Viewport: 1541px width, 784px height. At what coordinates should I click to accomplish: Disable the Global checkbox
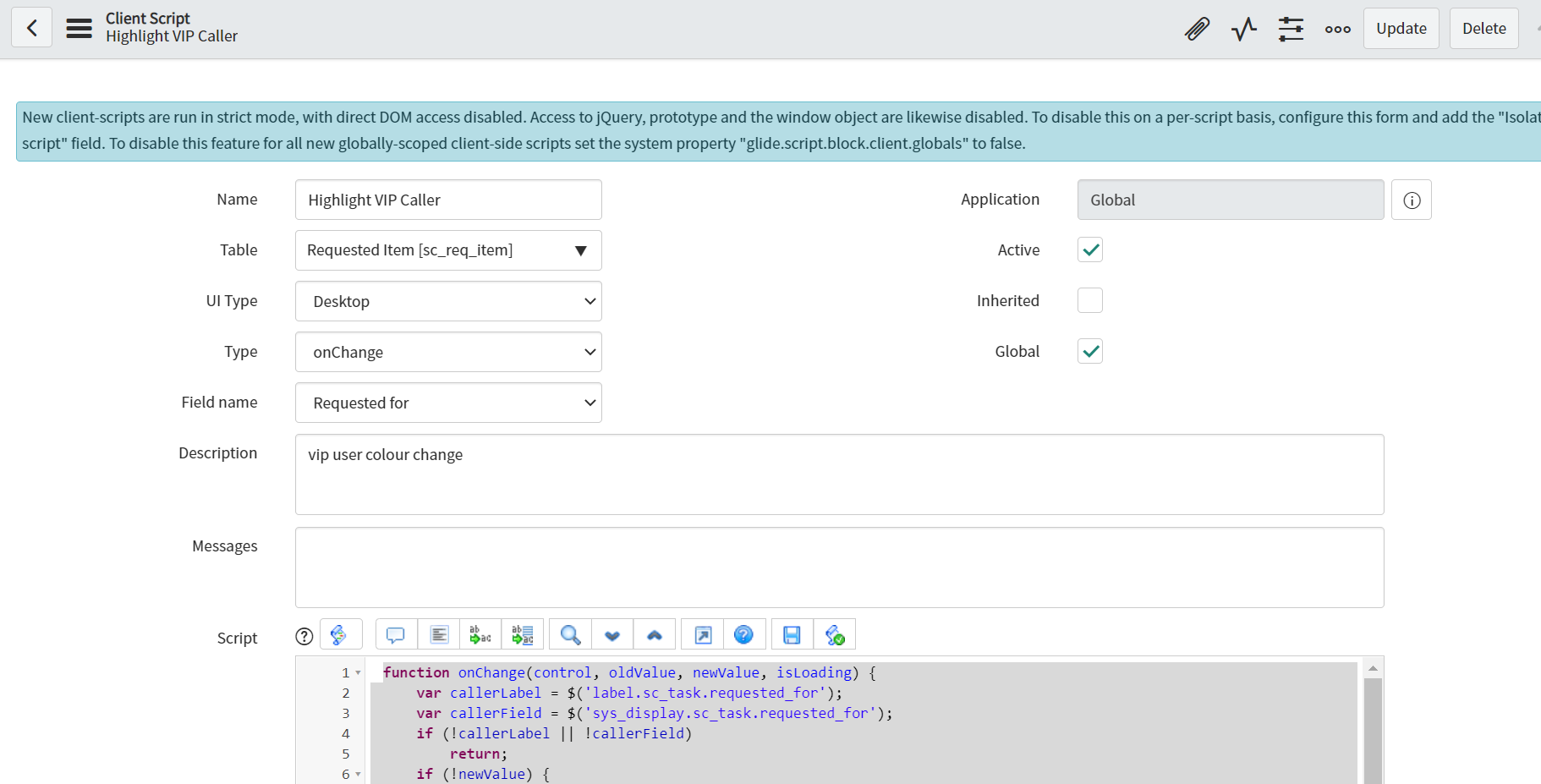(1089, 351)
